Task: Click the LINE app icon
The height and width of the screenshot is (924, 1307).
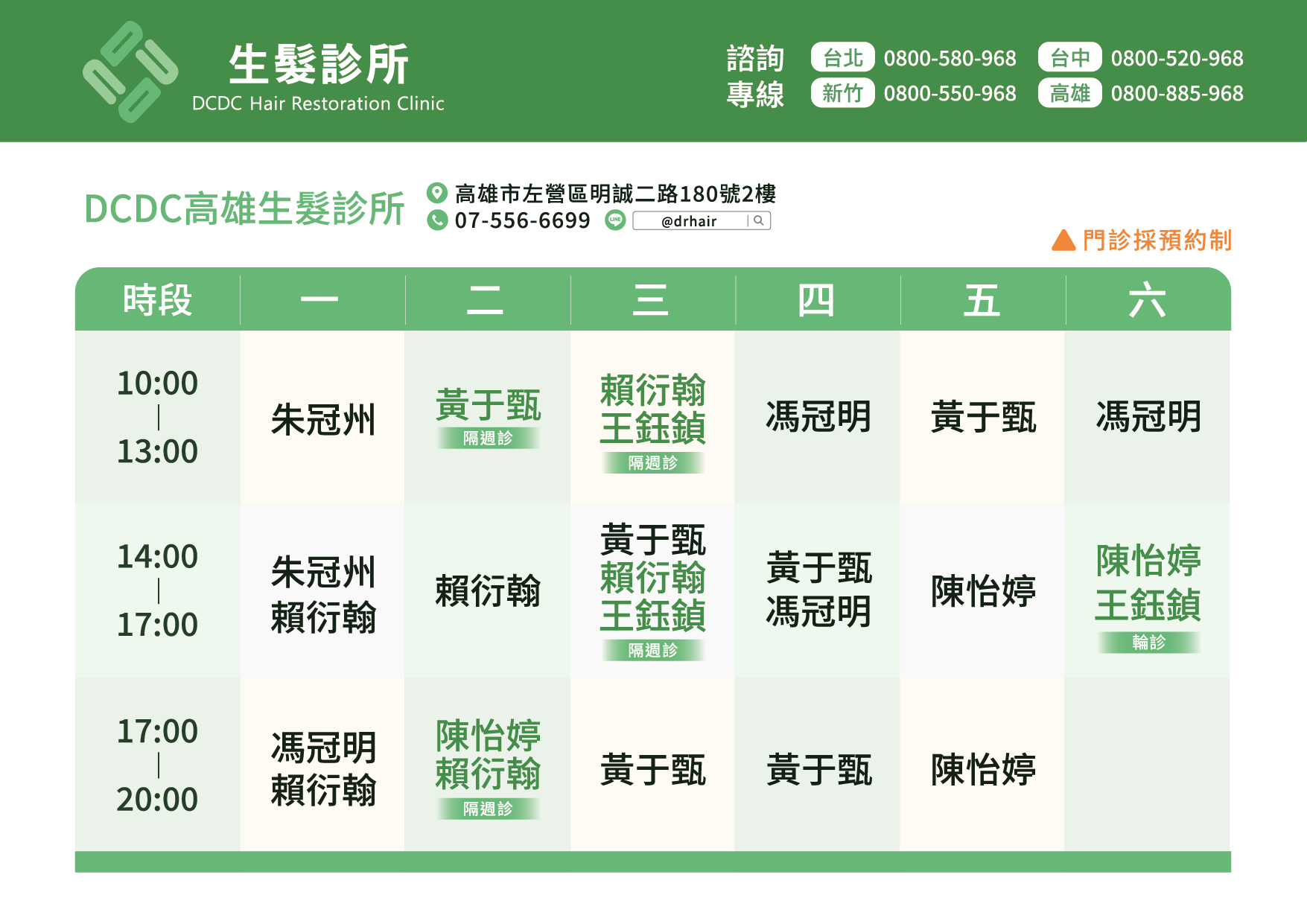Action: (615, 220)
